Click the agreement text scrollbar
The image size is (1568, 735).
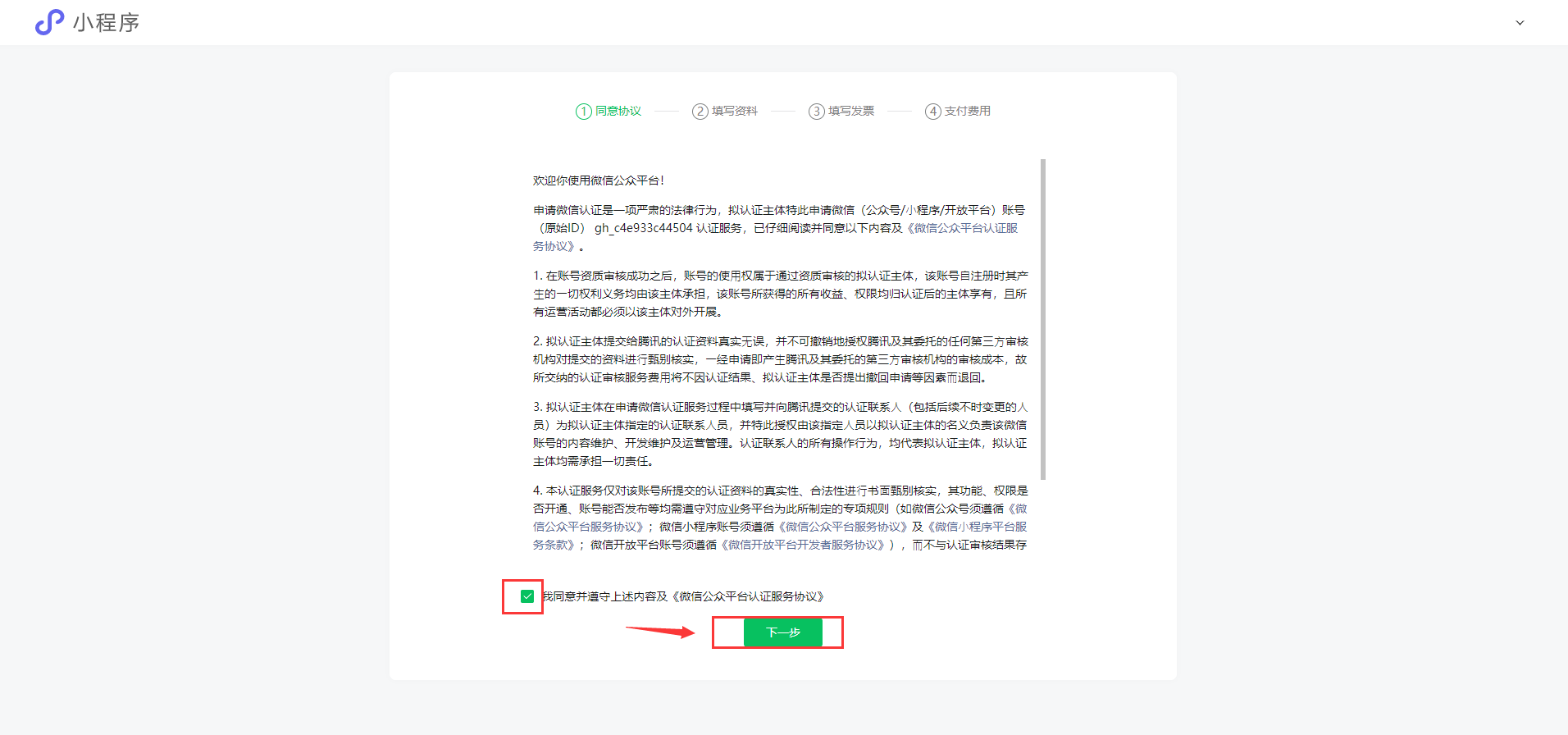tap(1043, 320)
